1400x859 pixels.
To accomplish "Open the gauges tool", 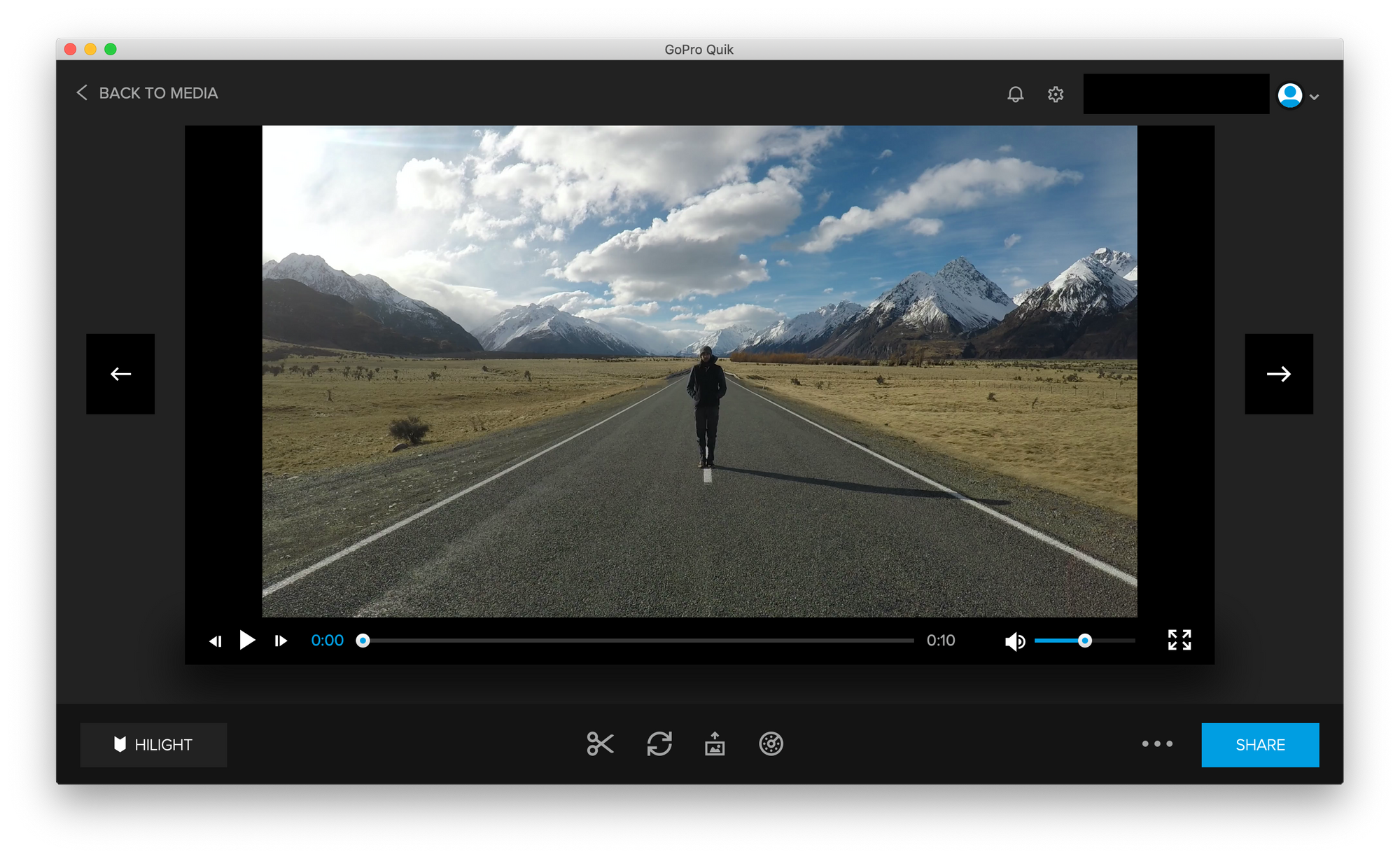I will click(771, 743).
